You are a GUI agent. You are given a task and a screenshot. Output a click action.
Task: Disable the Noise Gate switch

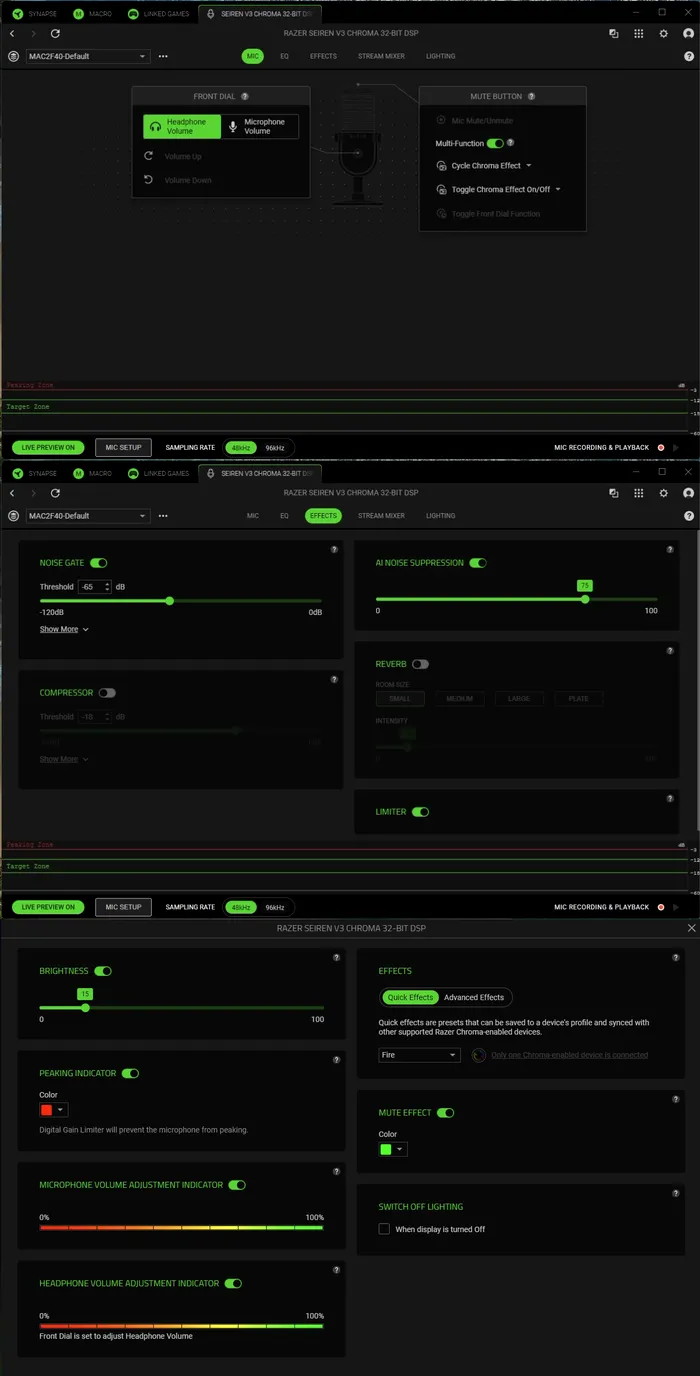(x=98, y=563)
